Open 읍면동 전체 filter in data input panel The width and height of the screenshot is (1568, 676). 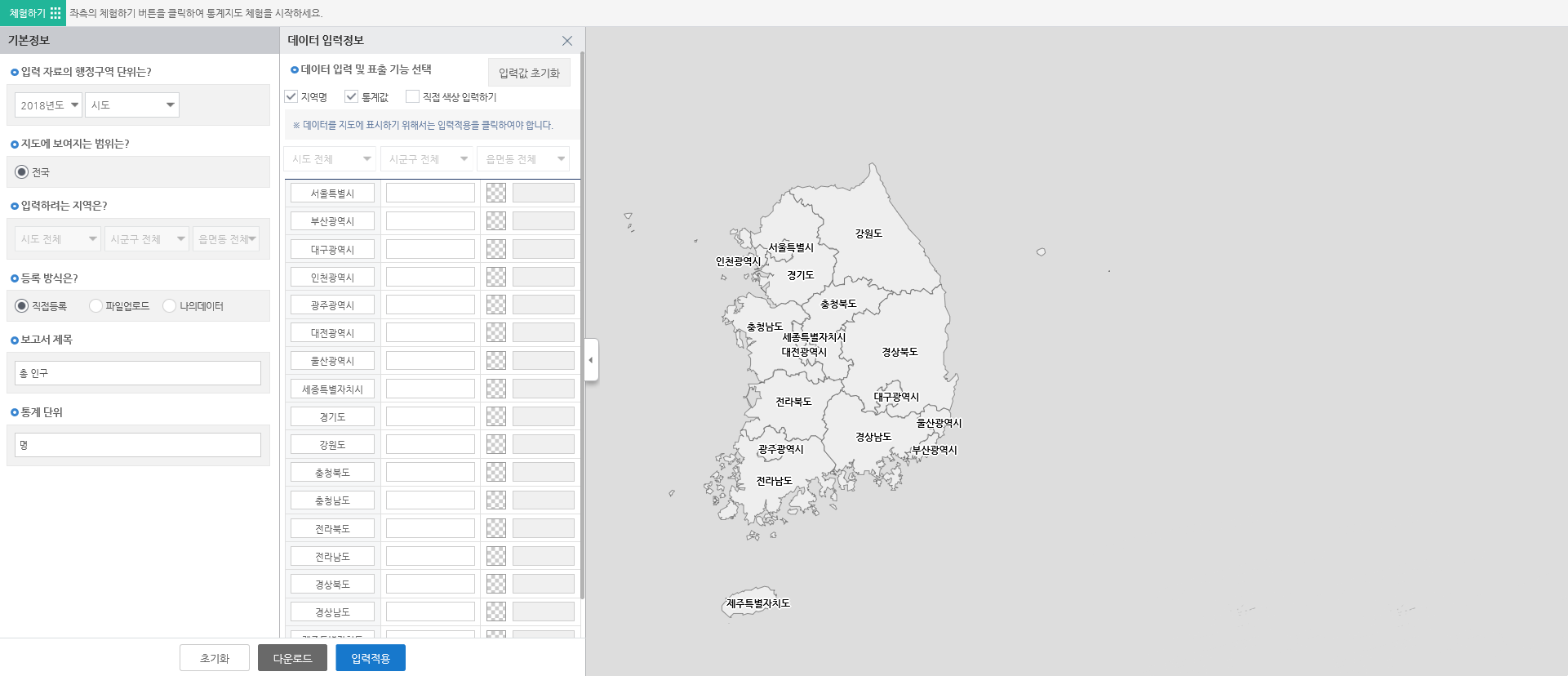tap(524, 159)
